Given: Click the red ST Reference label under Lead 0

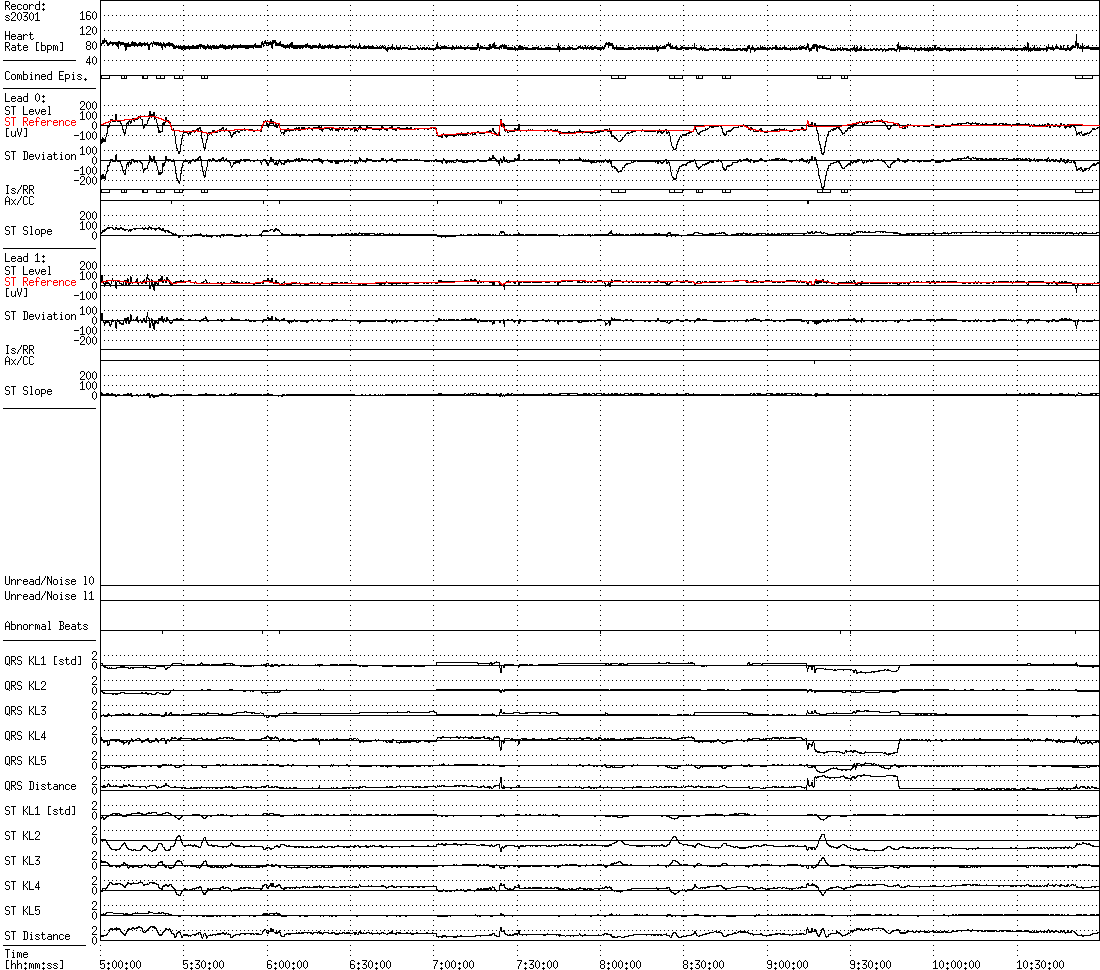Looking at the screenshot, I should (40, 122).
